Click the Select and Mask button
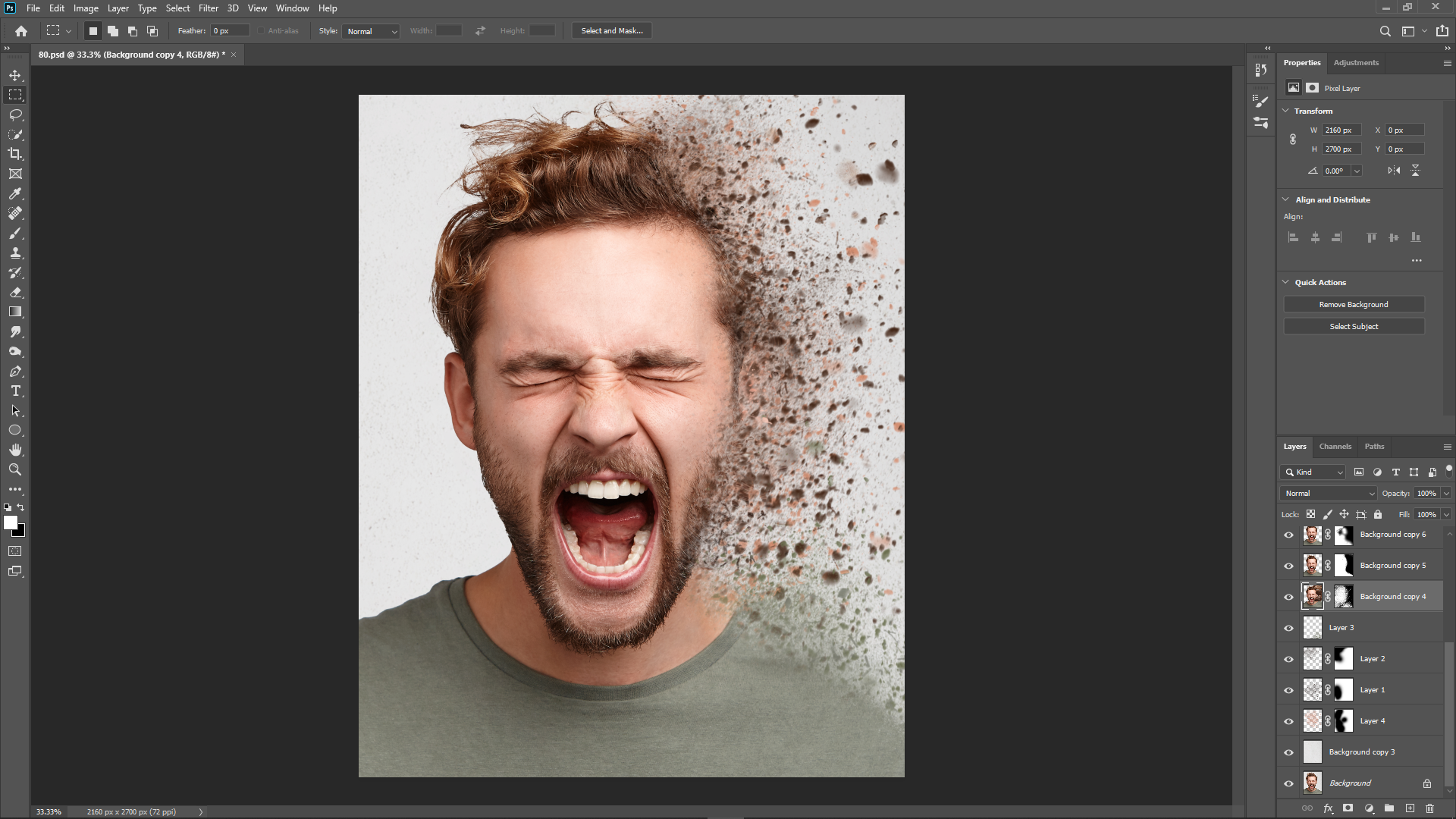Screen dimensions: 1456x819 [x=612, y=31]
